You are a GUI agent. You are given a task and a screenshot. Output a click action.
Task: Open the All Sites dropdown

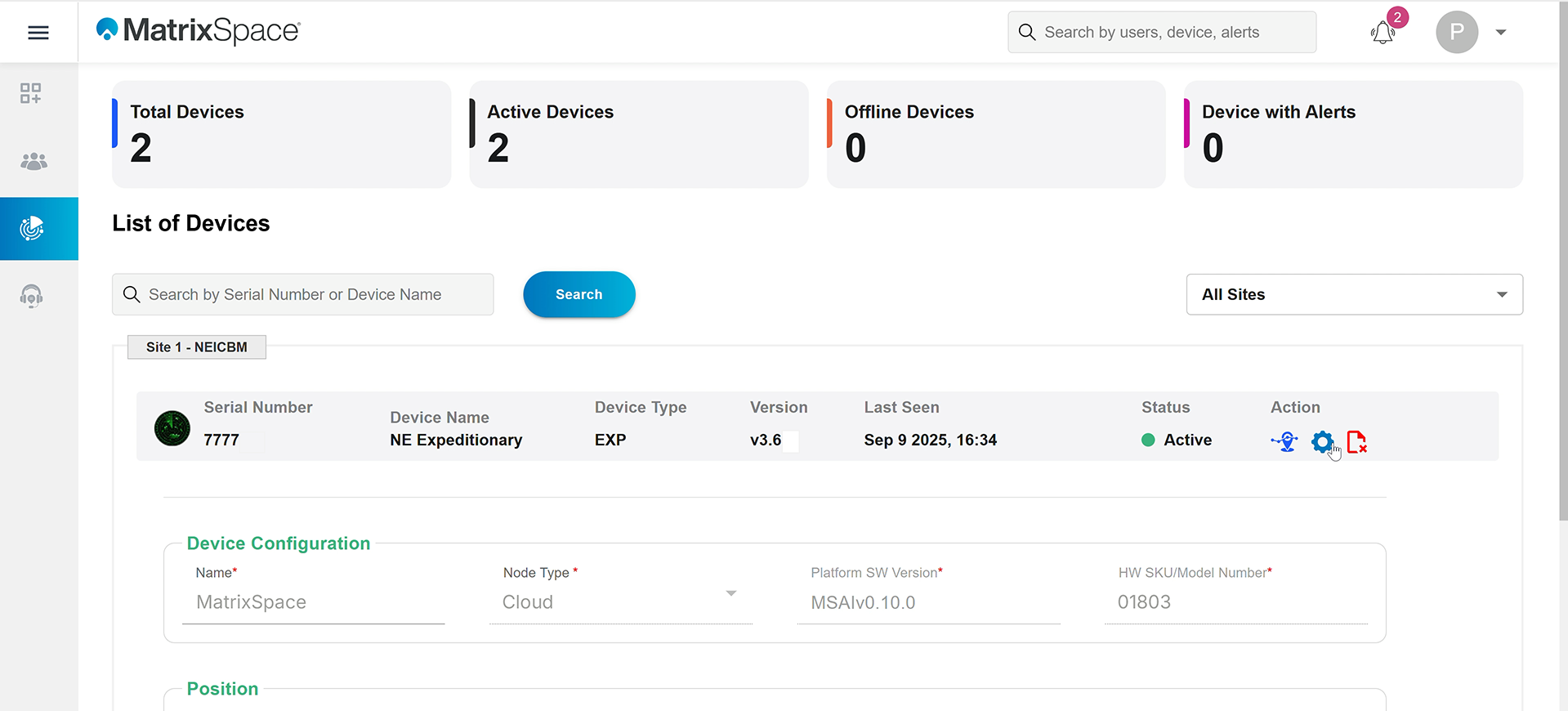[x=1354, y=294]
